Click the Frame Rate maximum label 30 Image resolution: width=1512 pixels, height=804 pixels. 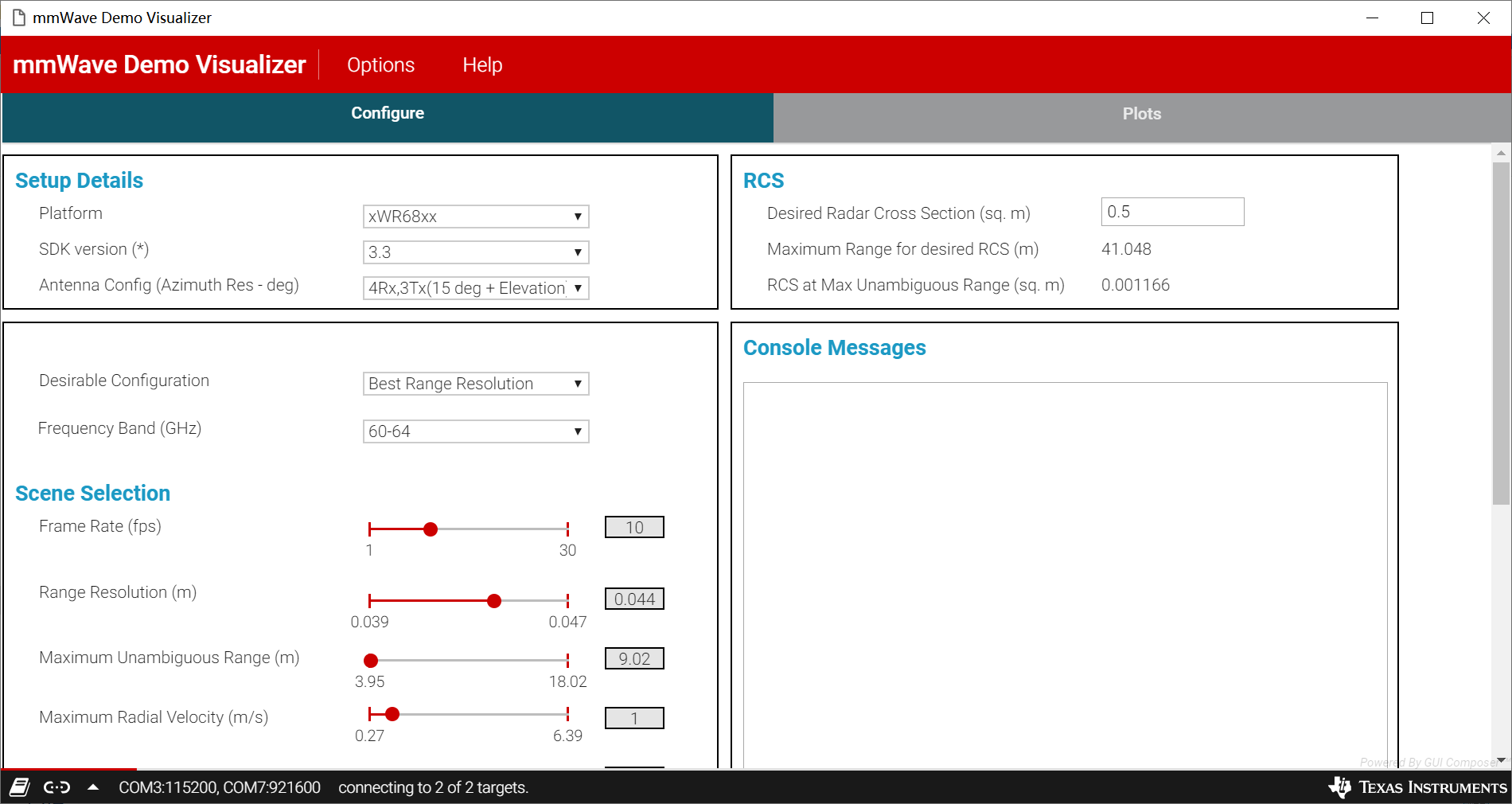click(567, 550)
